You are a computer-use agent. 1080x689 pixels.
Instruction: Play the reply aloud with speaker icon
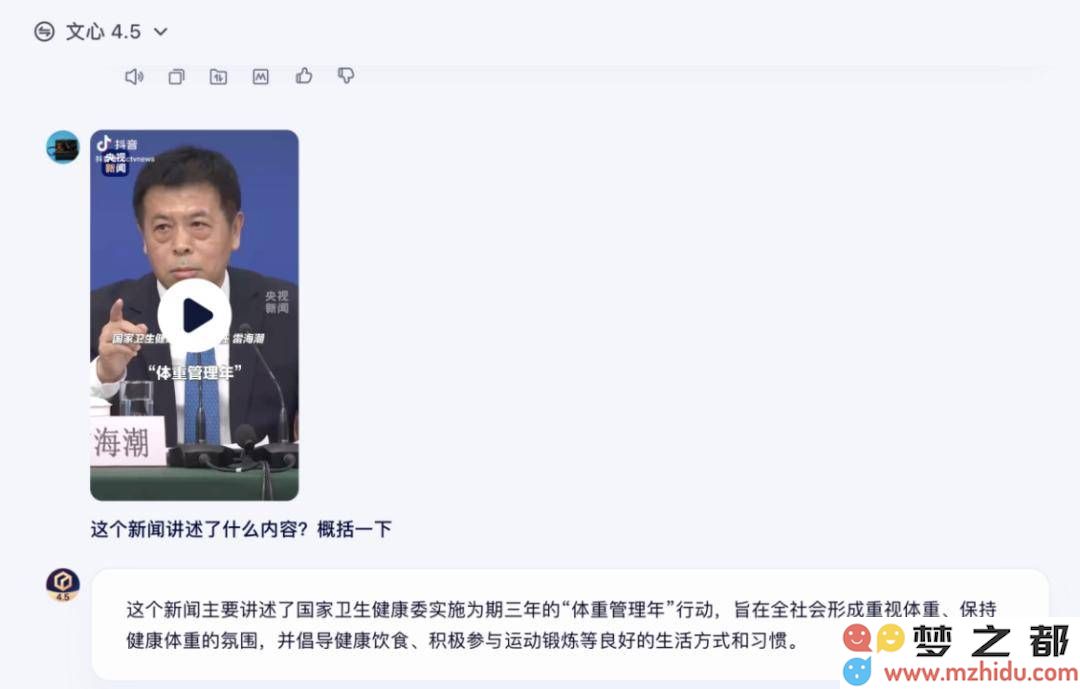134,76
